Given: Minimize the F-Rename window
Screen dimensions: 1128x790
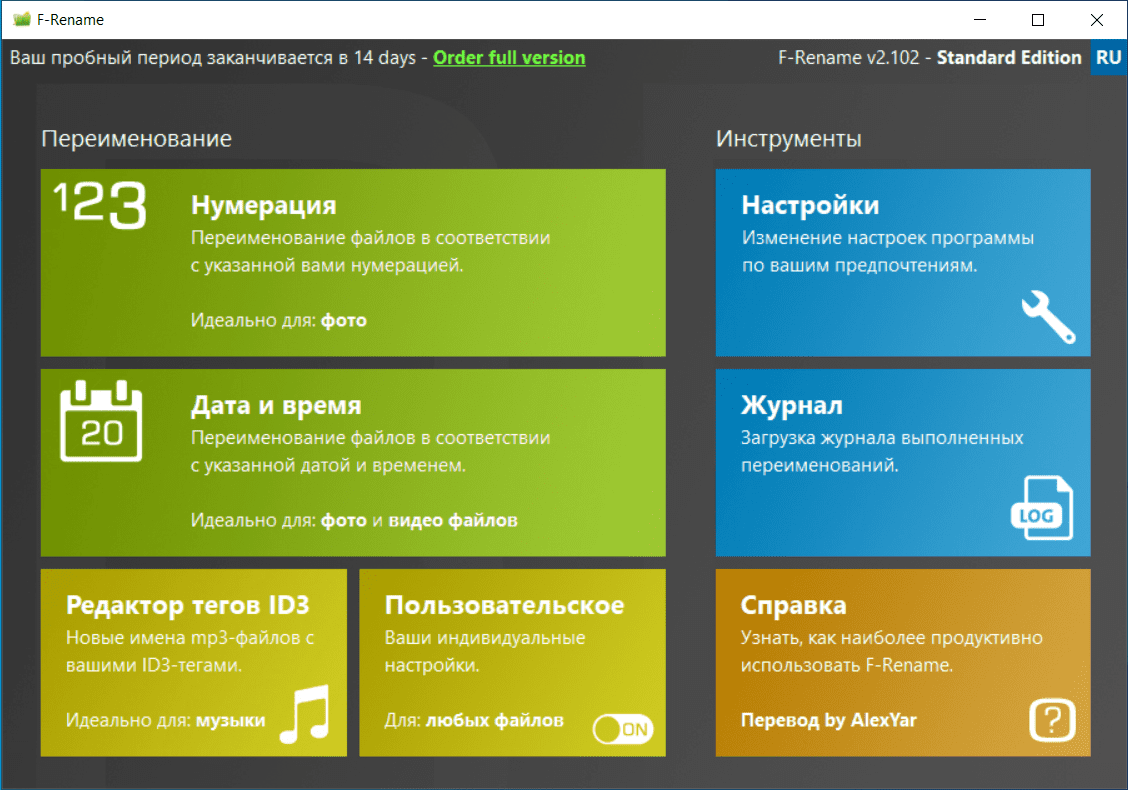Looking at the screenshot, I should pyautogui.click(x=980, y=20).
